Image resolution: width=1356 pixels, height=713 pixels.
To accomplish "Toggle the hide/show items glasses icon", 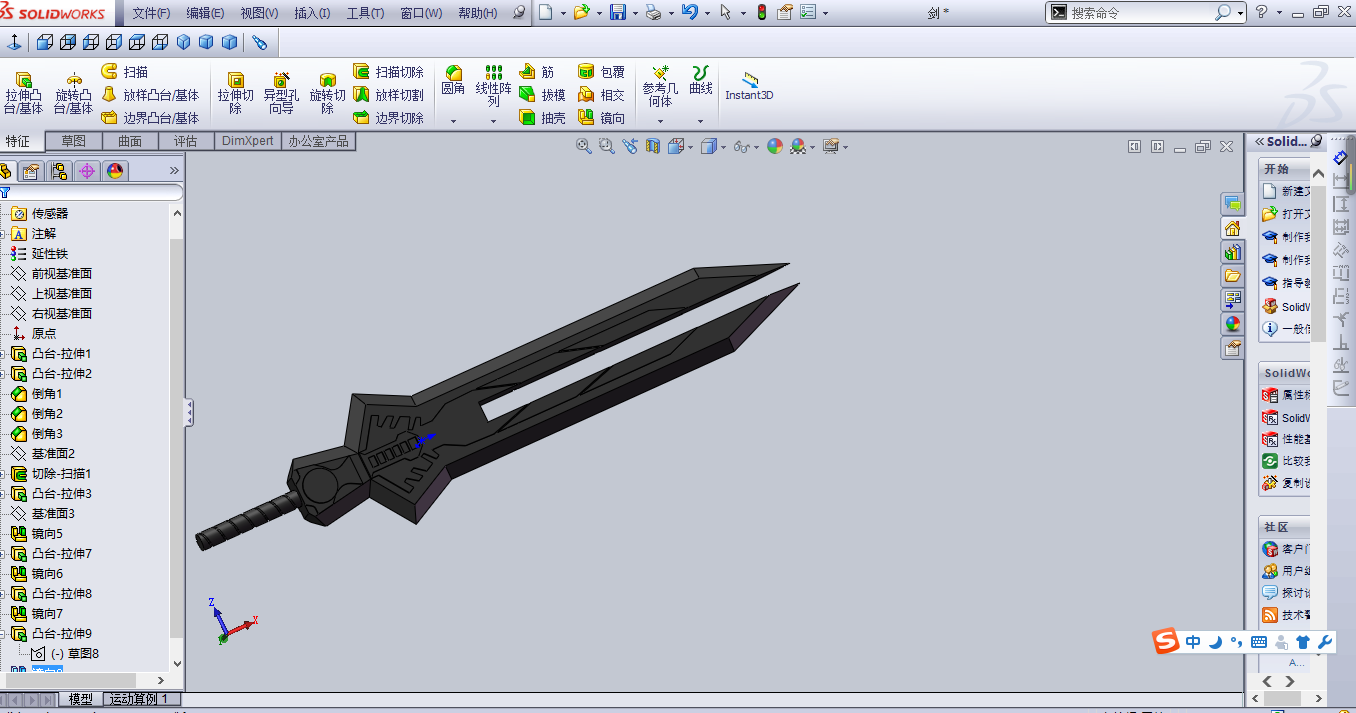I will (x=741, y=146).
